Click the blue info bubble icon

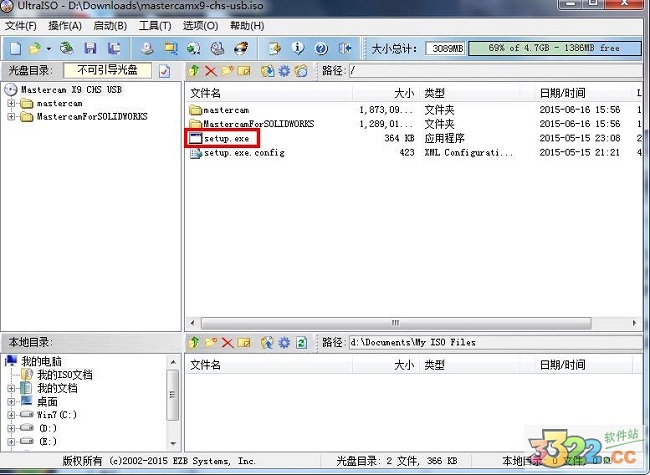pyautogui.click(x=297, y=48)
